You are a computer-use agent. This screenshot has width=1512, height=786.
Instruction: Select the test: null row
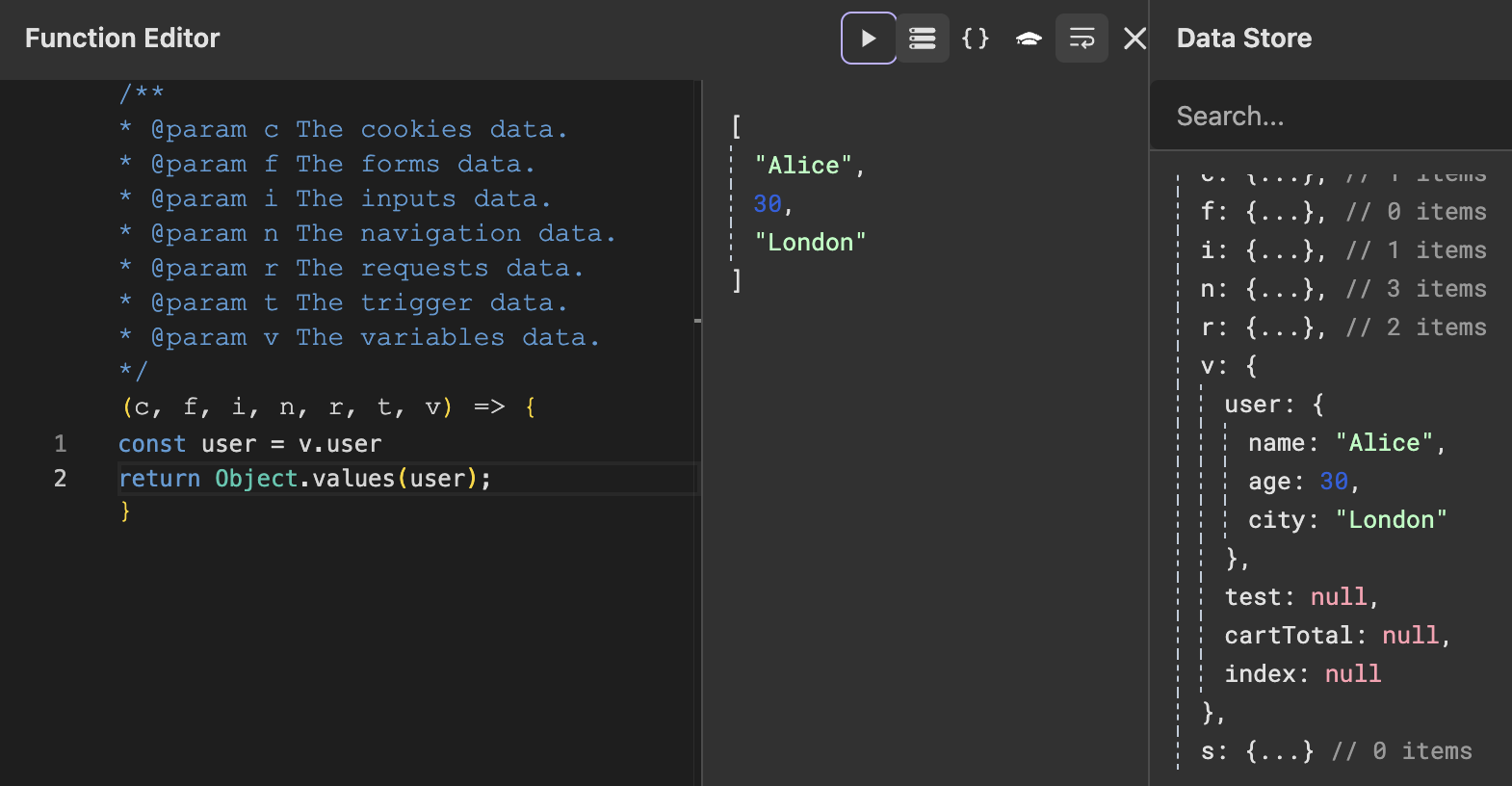click(x=1301, y=597)
